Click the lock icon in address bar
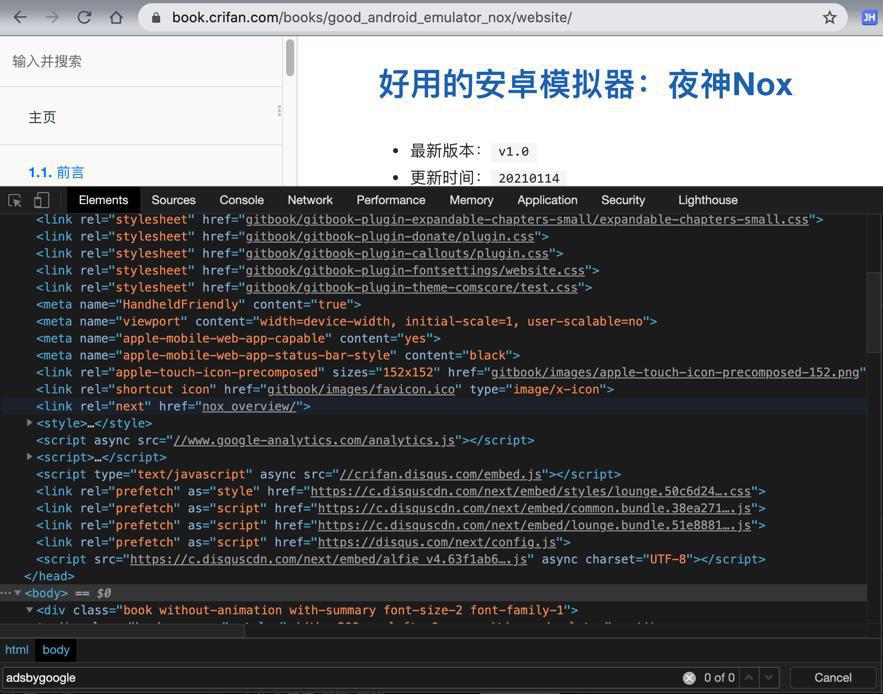 [156, 17]
